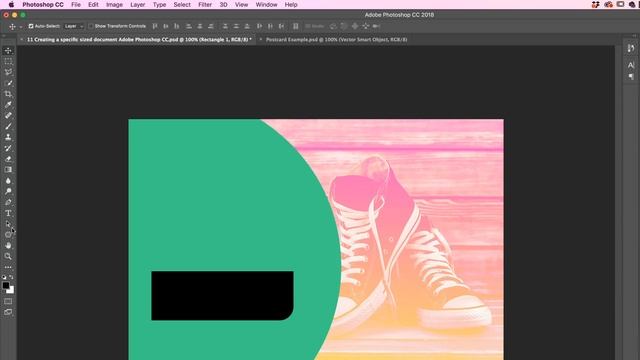This screenshot has height=360, width=640.
Task: Select the Blur tool
Action: point(8,180)
